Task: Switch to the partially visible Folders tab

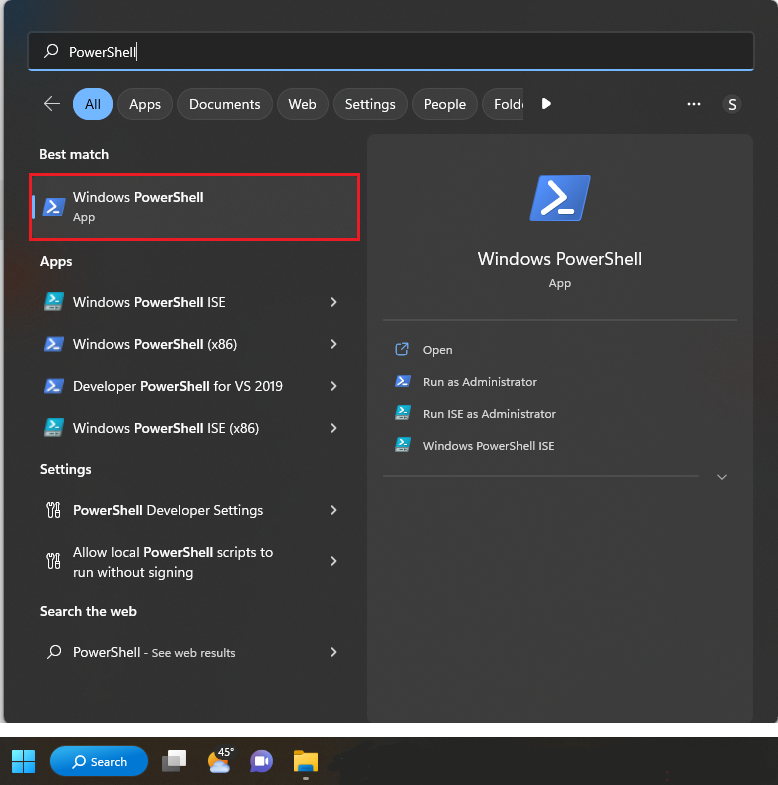Action: [503, 104]
